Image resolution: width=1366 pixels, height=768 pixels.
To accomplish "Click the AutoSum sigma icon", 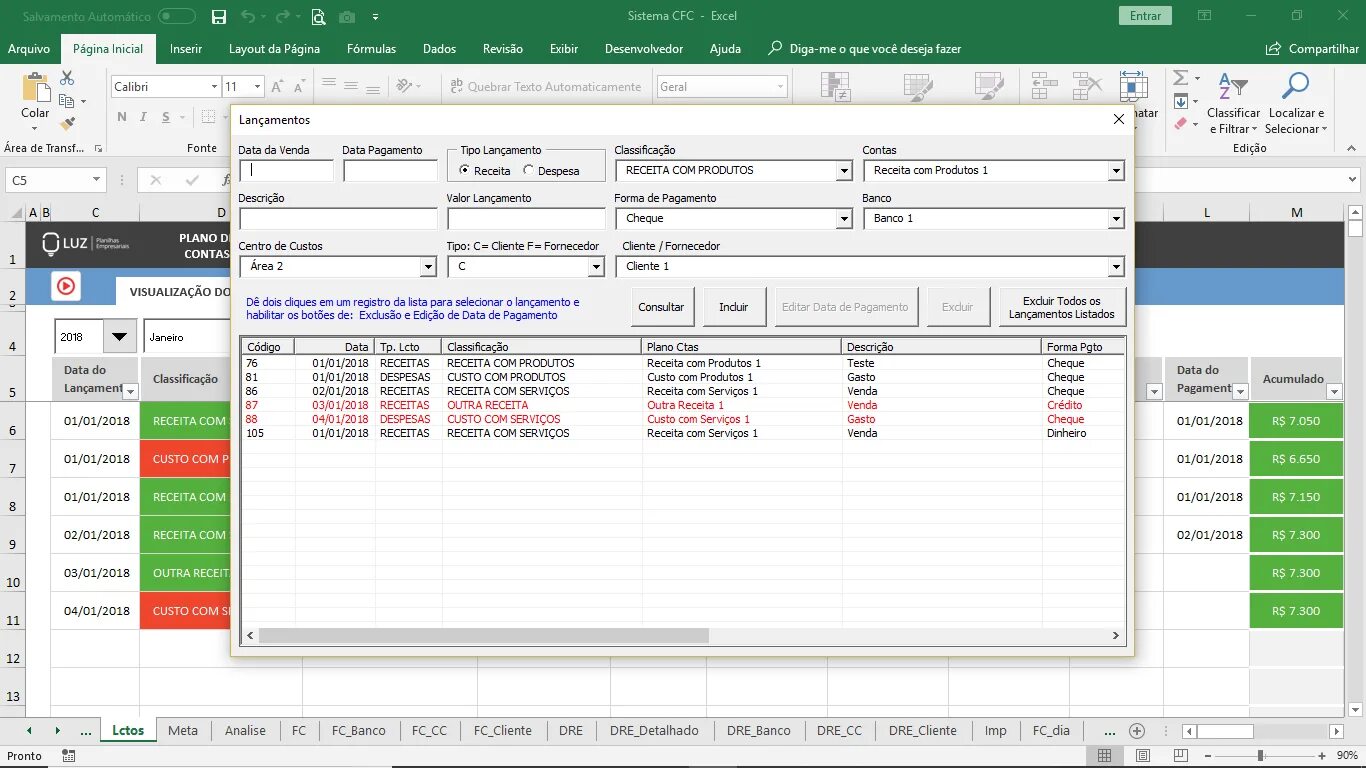I will 1180,78.
